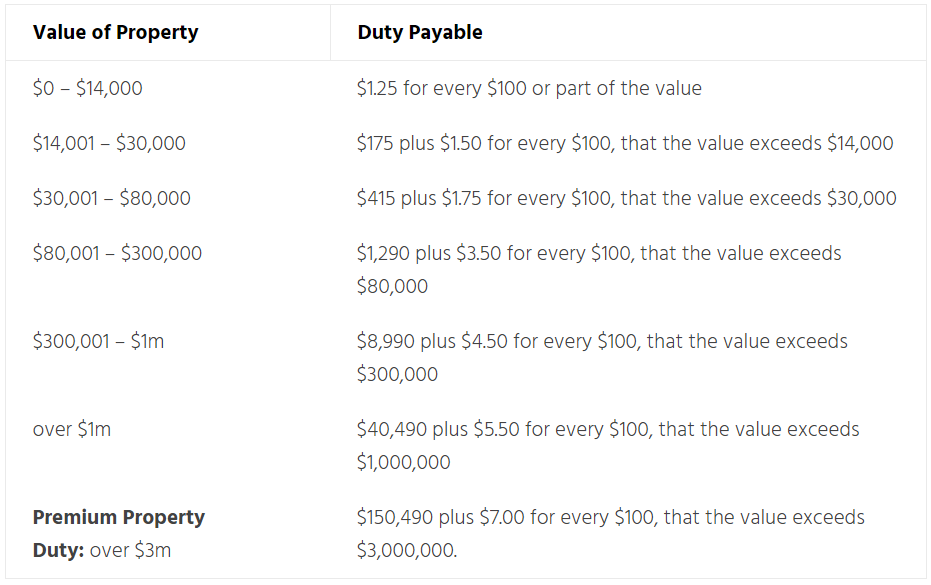This screenshot has height=585, width=931.
Task: Click the $150,490 plus $7.00 duty description
Action: pos(611,533)
